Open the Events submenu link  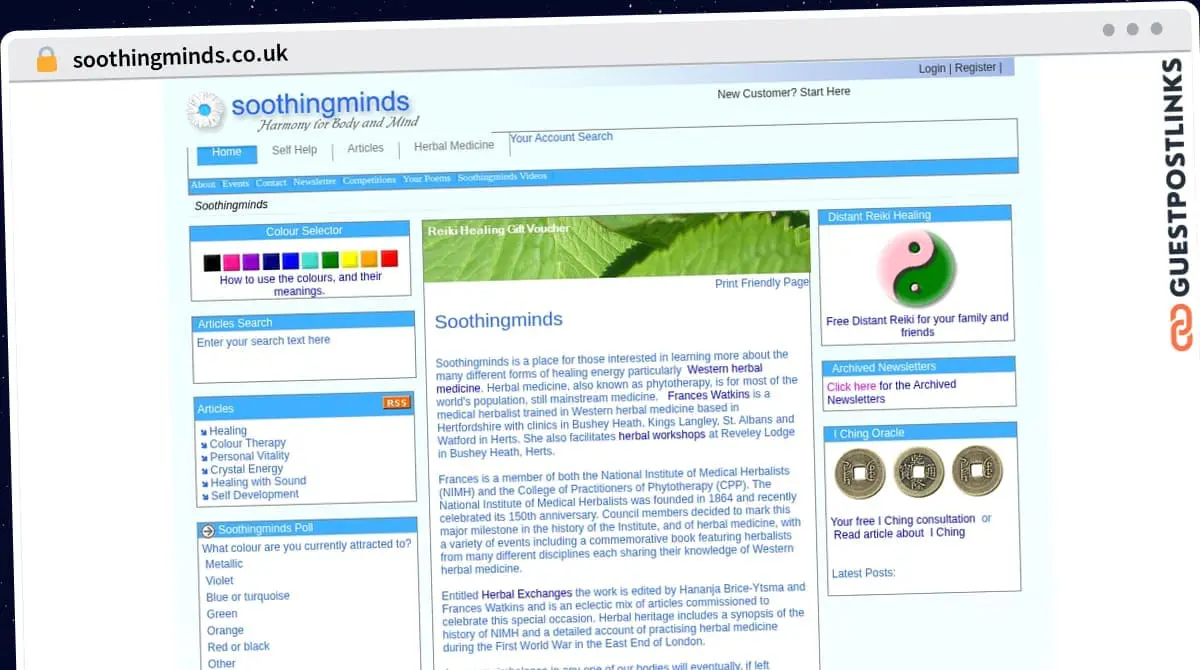click(x=235, y=184)
